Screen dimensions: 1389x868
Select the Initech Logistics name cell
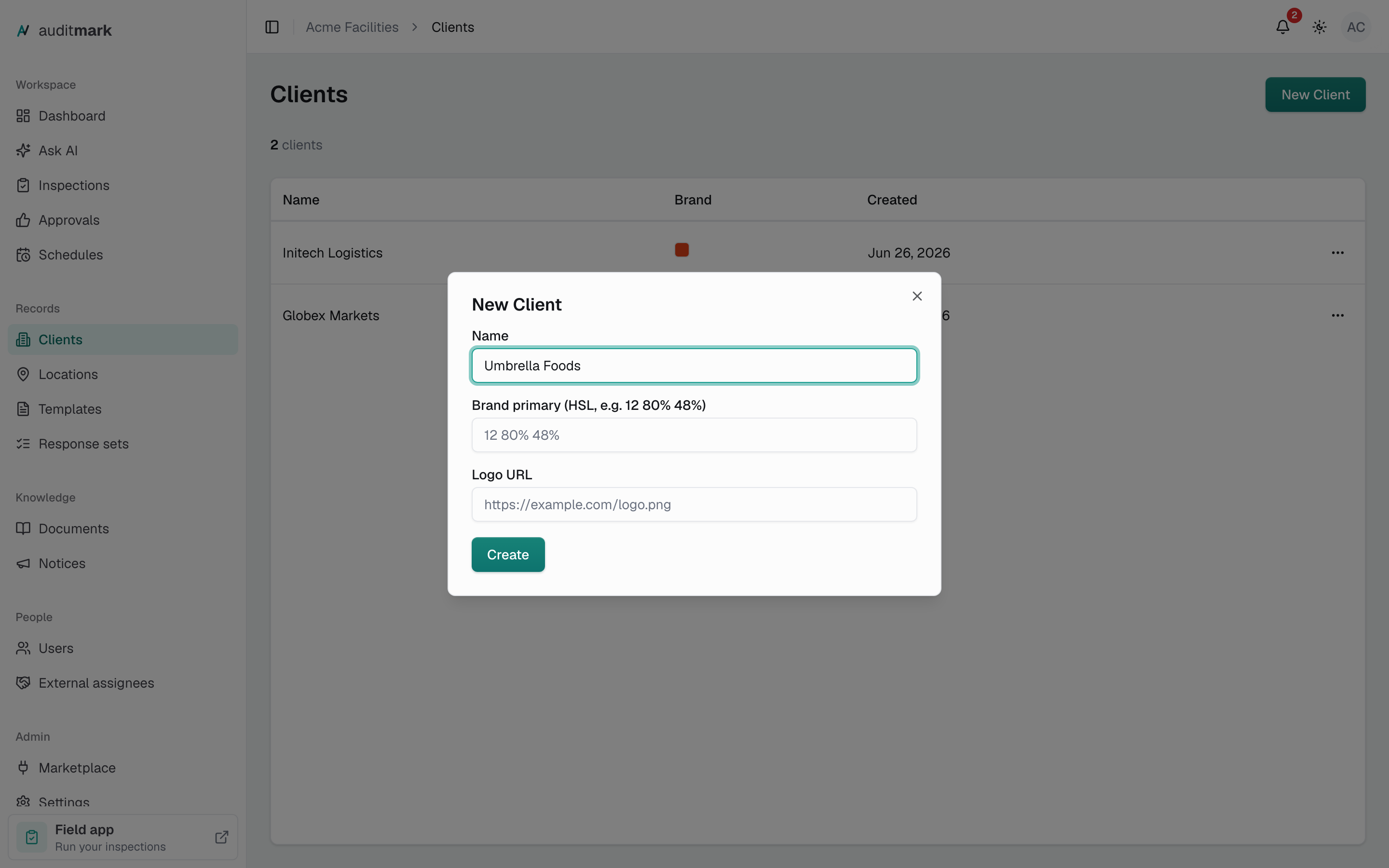coord(332,253)
